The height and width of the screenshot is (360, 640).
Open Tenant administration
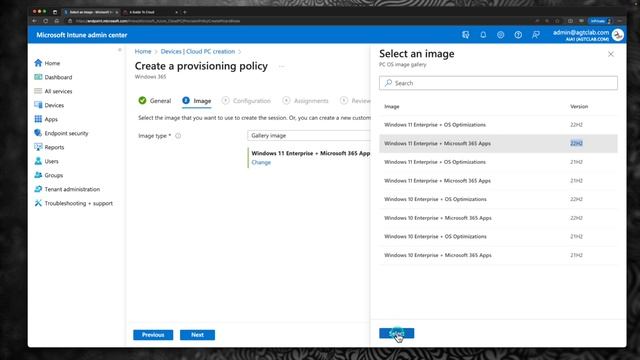[x=67, y=189]
